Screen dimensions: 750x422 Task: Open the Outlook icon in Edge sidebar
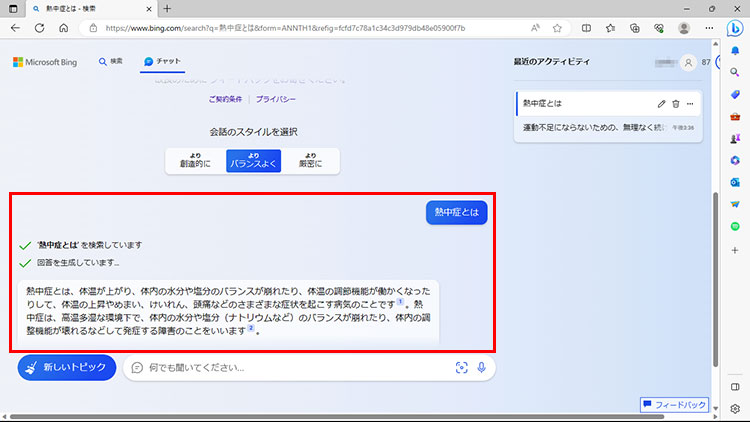point(735,182)
